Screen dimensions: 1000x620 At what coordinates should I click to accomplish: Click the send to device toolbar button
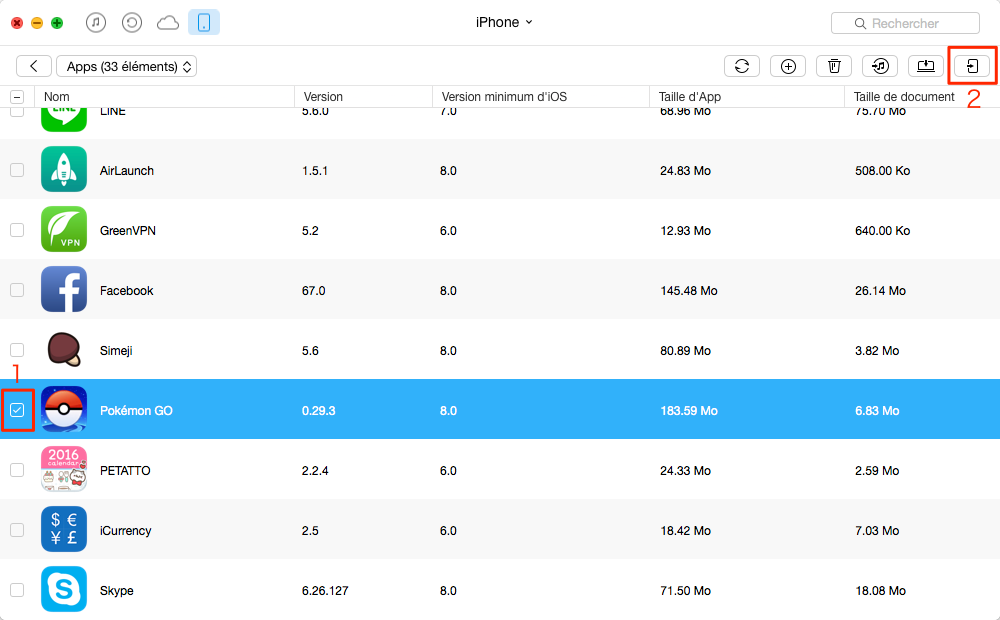(x=972, y=66)
